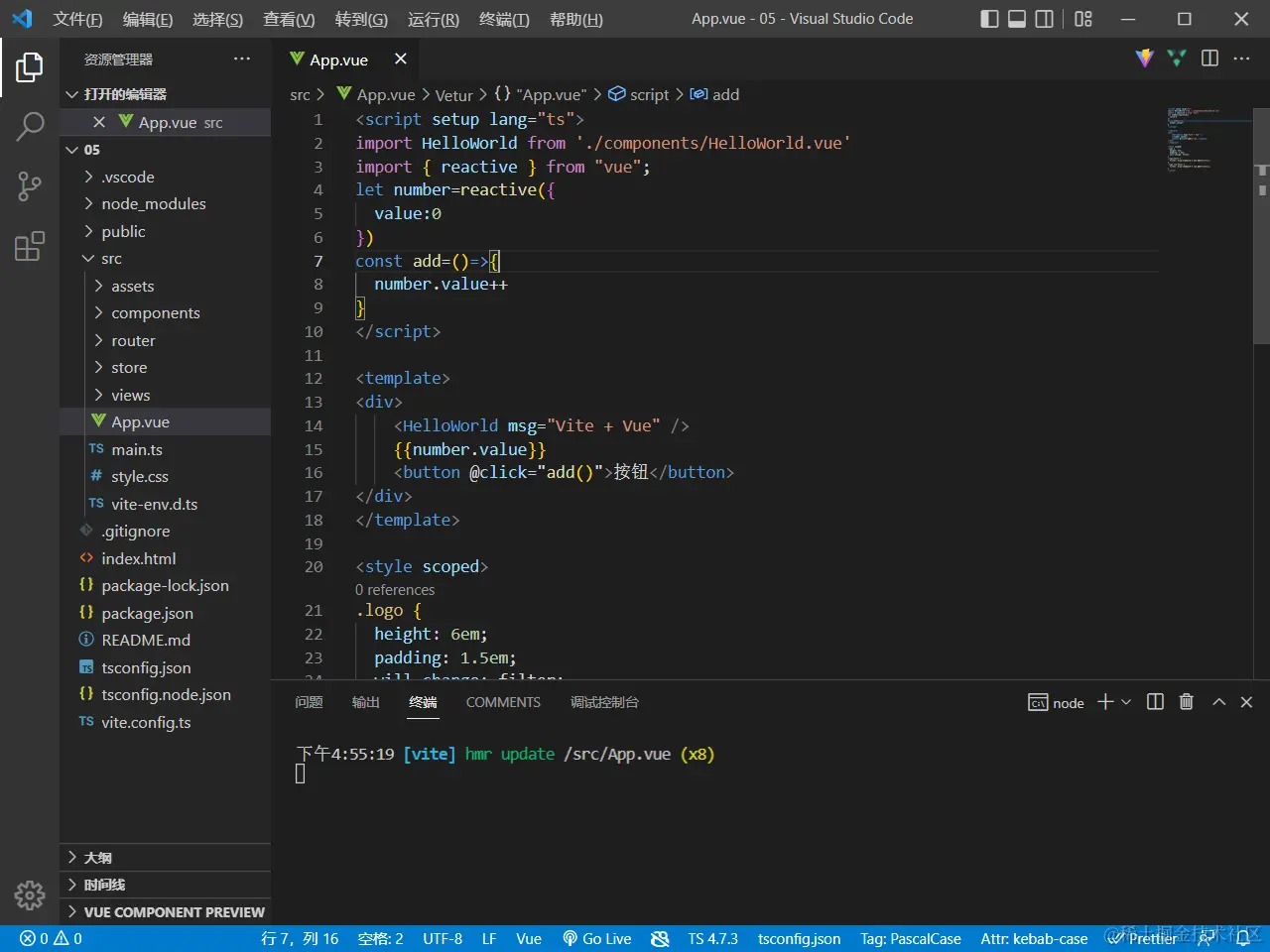The width and height of the screenshot is (1270, 952).
Task: Click the Go Live status bar button
Action: tap(597, 938)
